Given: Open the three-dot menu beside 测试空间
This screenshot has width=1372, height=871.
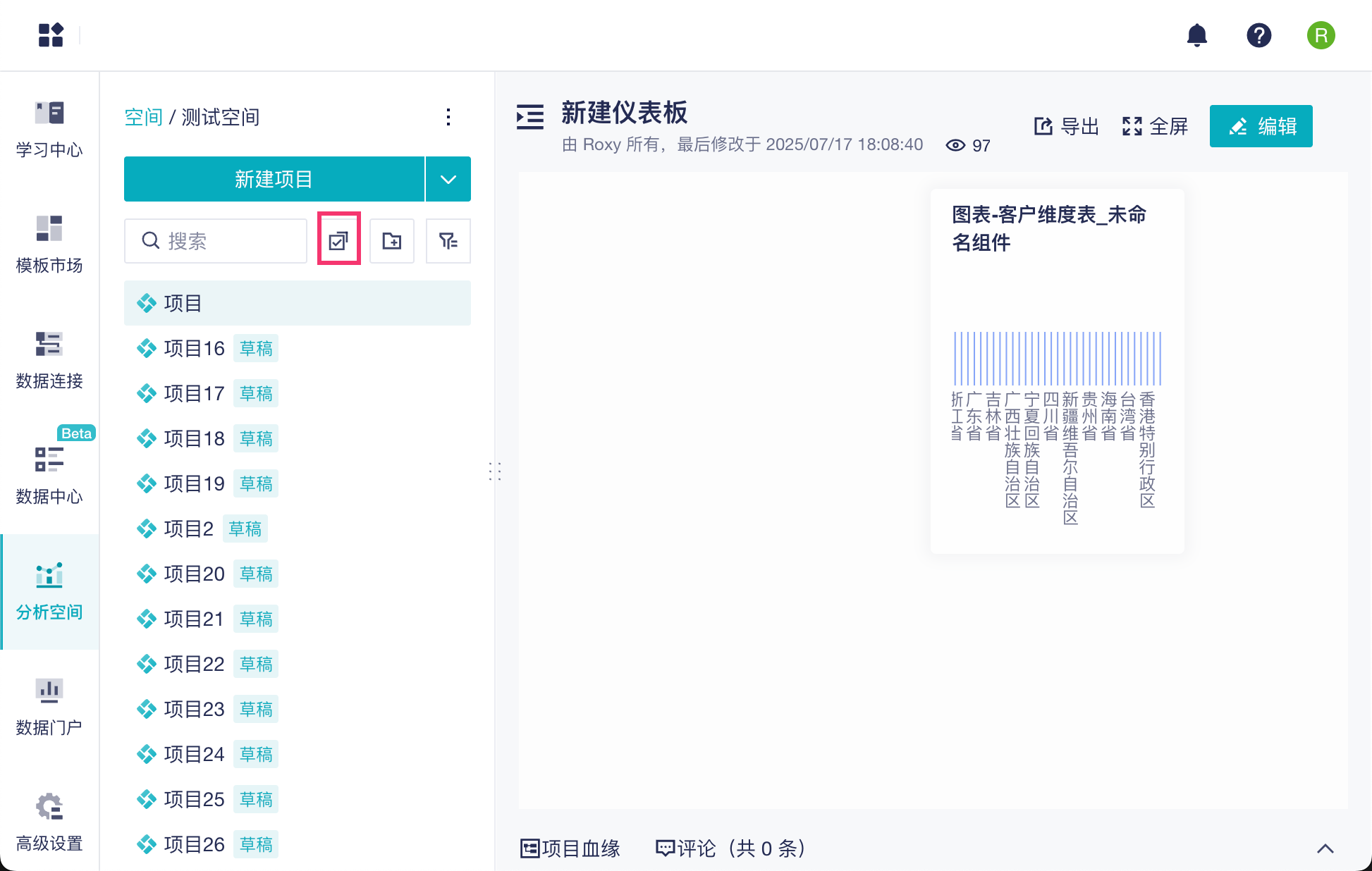Looking at the screenshot, I should click(x=448, y=117).
